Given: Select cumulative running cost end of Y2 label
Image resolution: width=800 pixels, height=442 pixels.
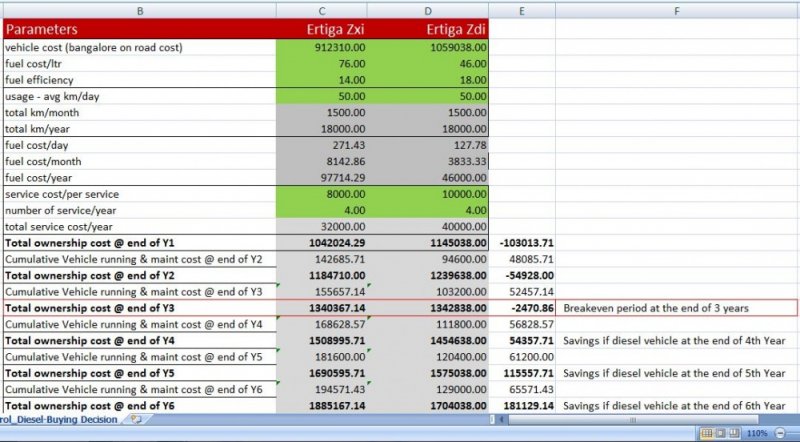Looking at the screenshot, I should pos(140,259).
